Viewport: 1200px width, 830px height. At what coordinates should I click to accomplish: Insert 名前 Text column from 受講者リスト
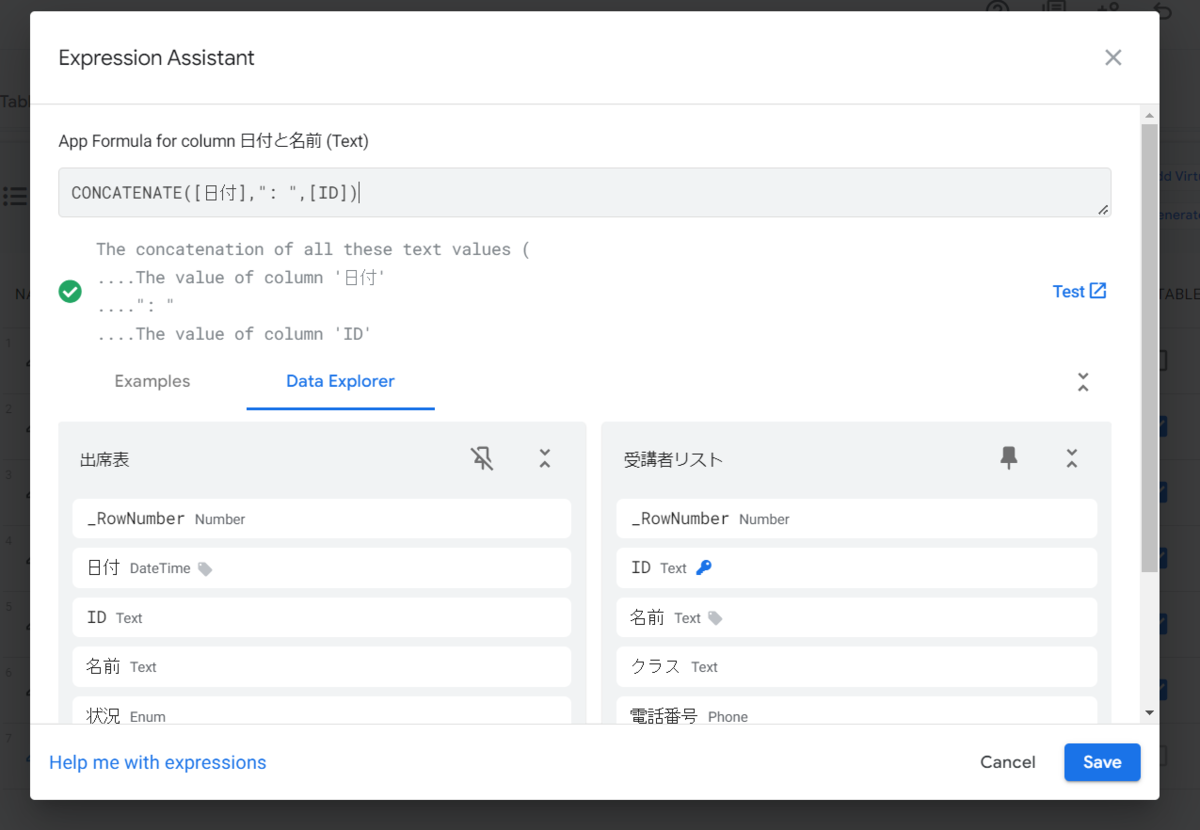[857, 618]
